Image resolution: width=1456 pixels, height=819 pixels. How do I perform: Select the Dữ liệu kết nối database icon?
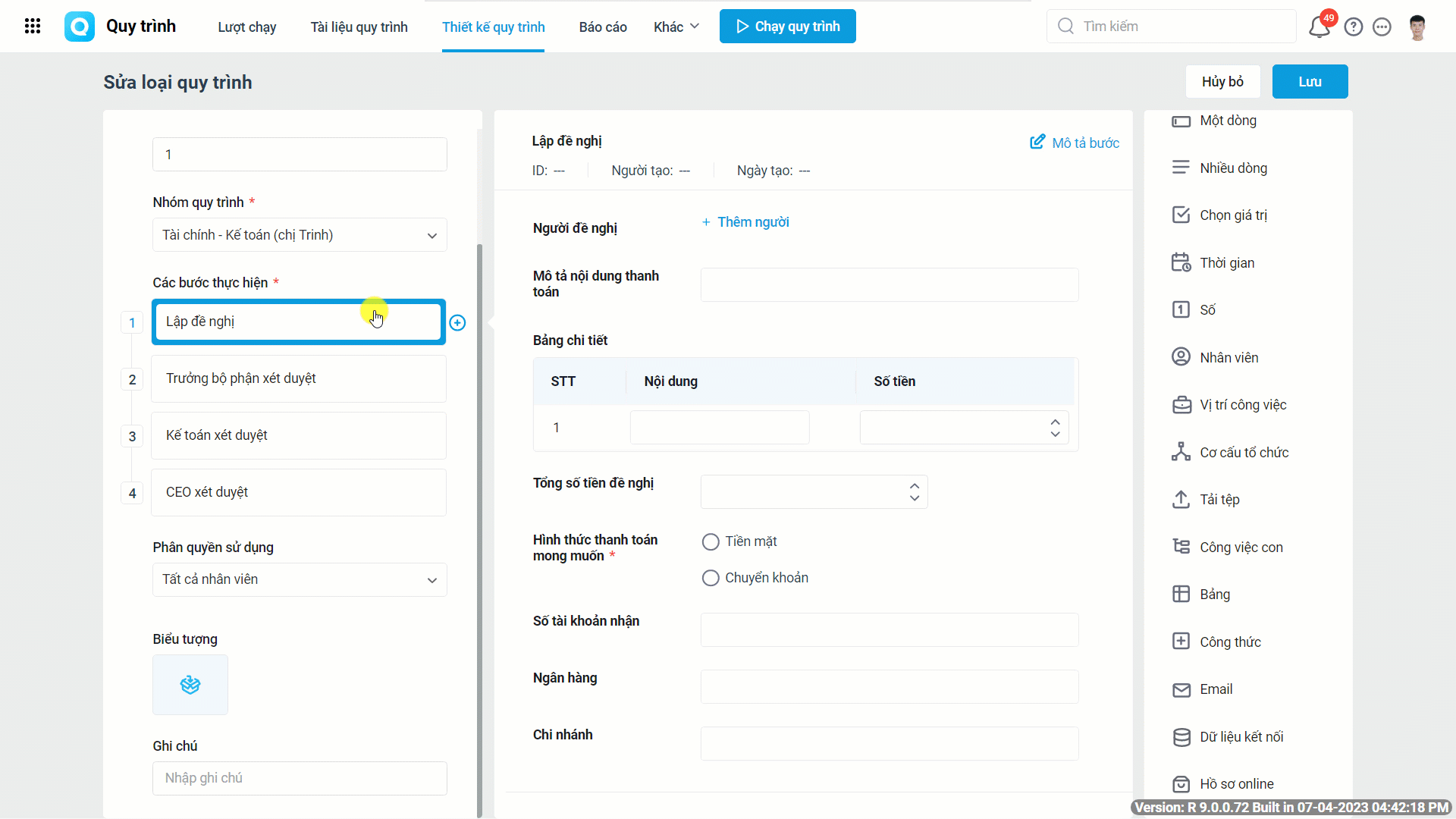point(1181,737)
